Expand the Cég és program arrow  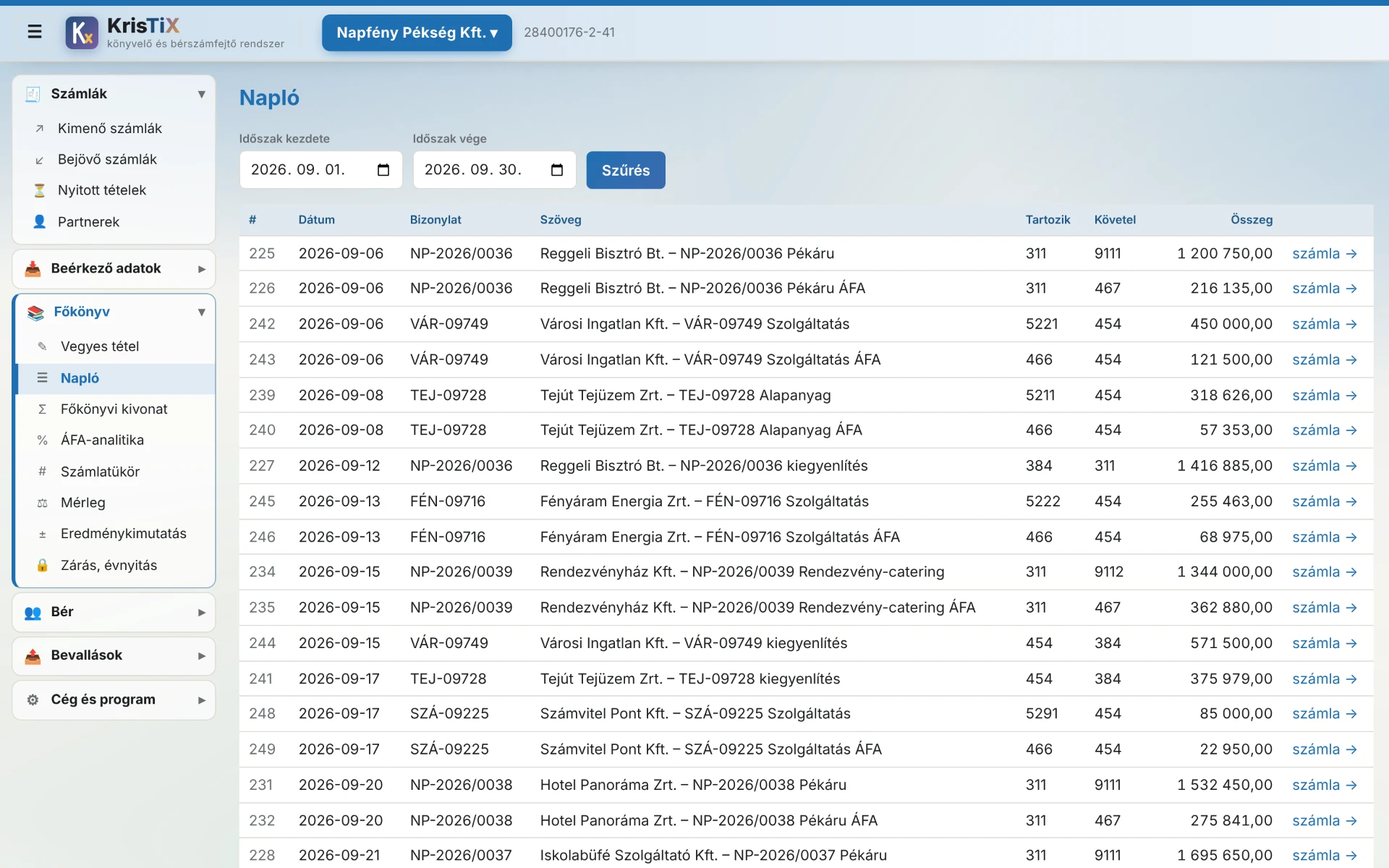click(202, 700)
